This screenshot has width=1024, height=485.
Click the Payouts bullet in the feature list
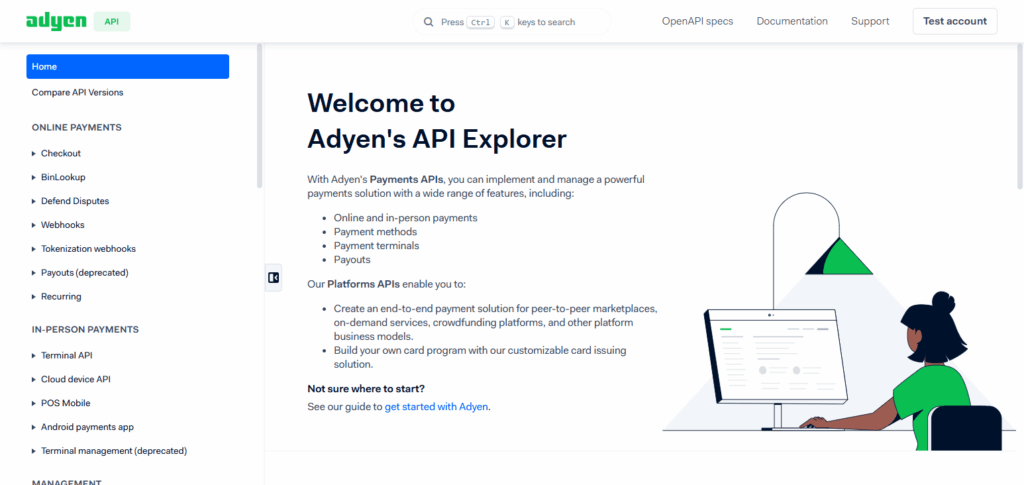pos(352,260)
